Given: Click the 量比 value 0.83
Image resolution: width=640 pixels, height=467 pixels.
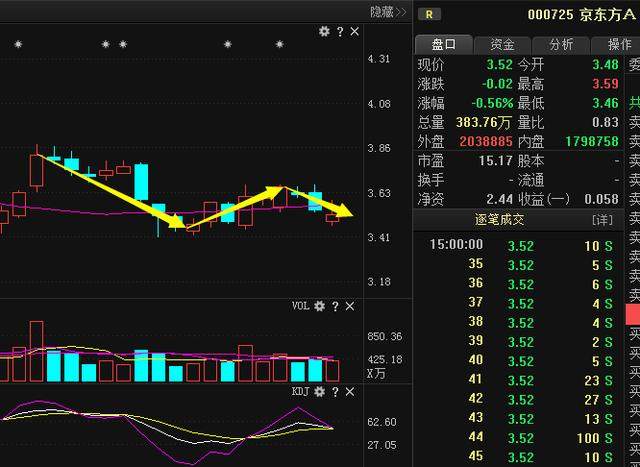Looking at the screenshot, I should click(x=606, y=122).
